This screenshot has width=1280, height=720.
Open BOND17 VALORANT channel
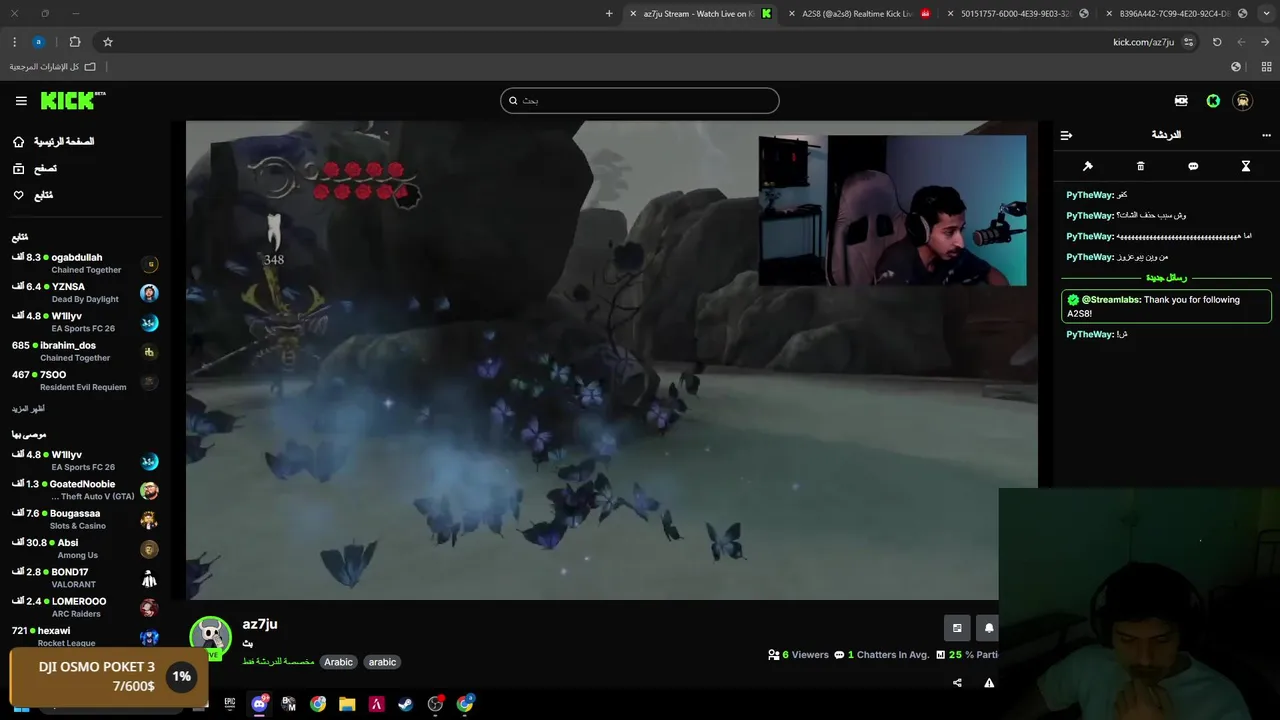pyautogui.click(x=84, y=578)
